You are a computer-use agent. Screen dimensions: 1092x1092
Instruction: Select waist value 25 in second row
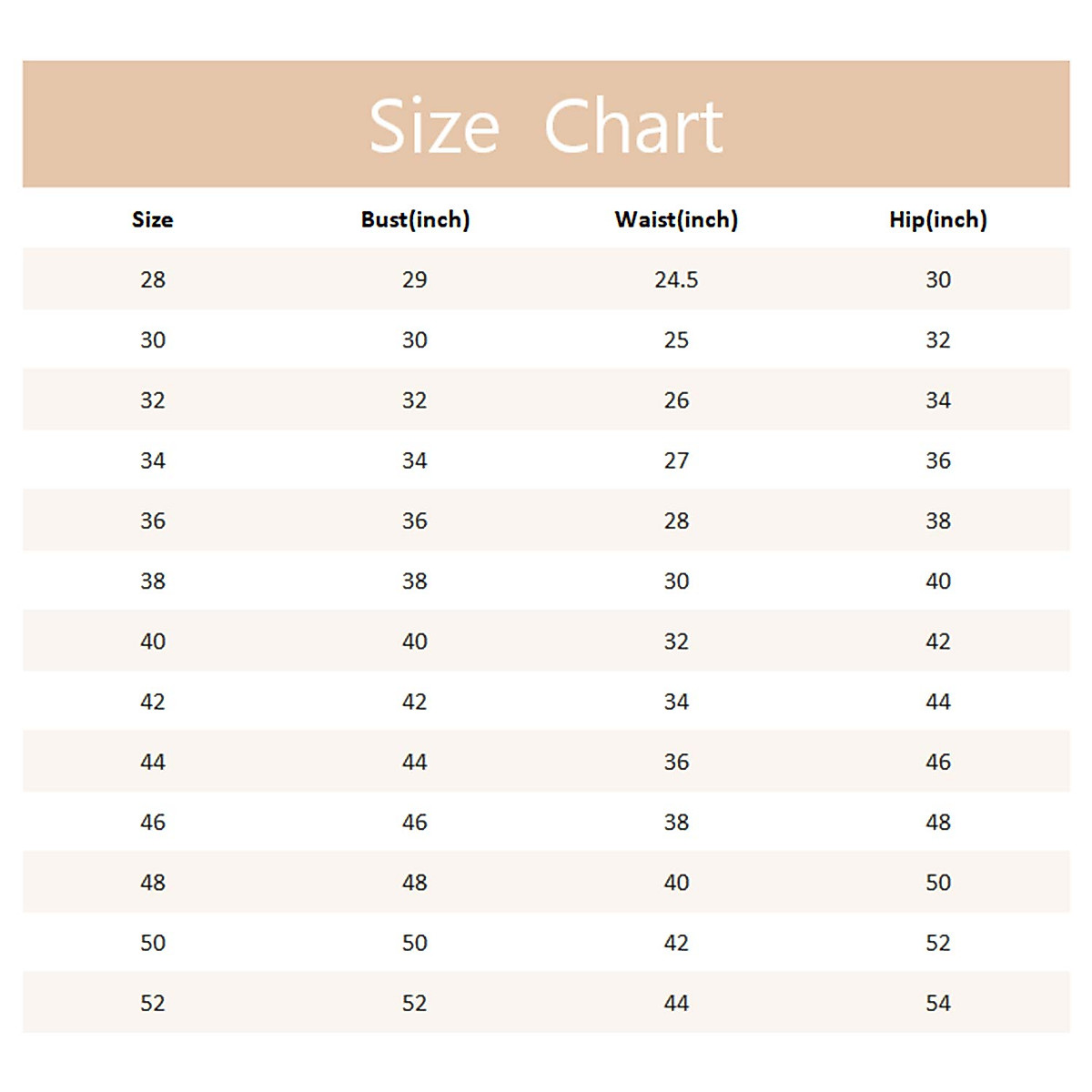[x=676, y=339]
